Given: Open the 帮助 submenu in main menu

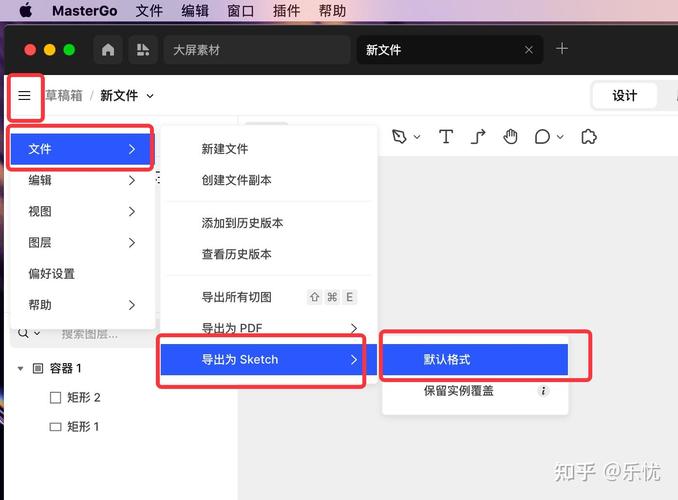Looking at the screenshot, I should (x=82, y=305).
